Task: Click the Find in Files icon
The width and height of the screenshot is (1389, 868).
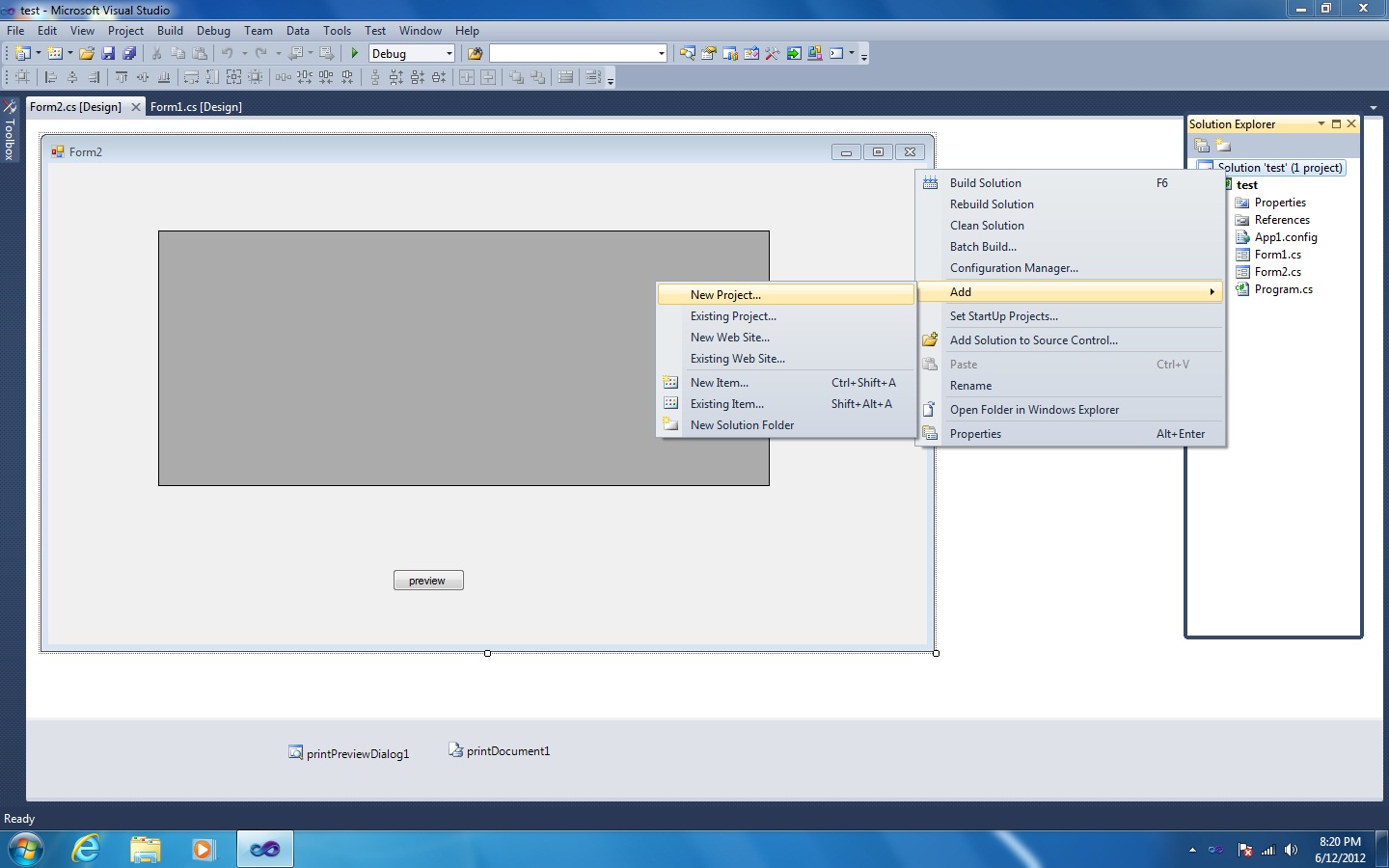Action: coord(475,54)
